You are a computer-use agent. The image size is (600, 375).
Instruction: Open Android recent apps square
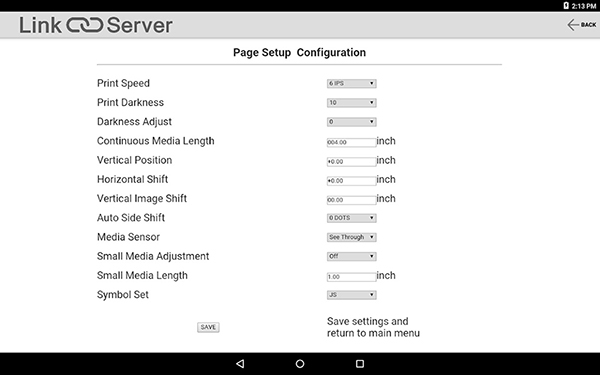pos(360,364)
